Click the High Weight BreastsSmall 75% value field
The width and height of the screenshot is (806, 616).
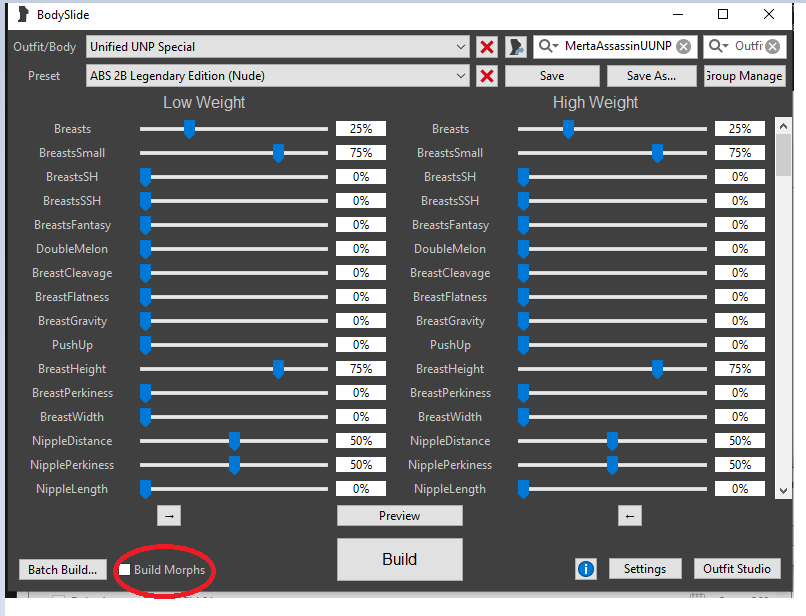click(740, 153)
